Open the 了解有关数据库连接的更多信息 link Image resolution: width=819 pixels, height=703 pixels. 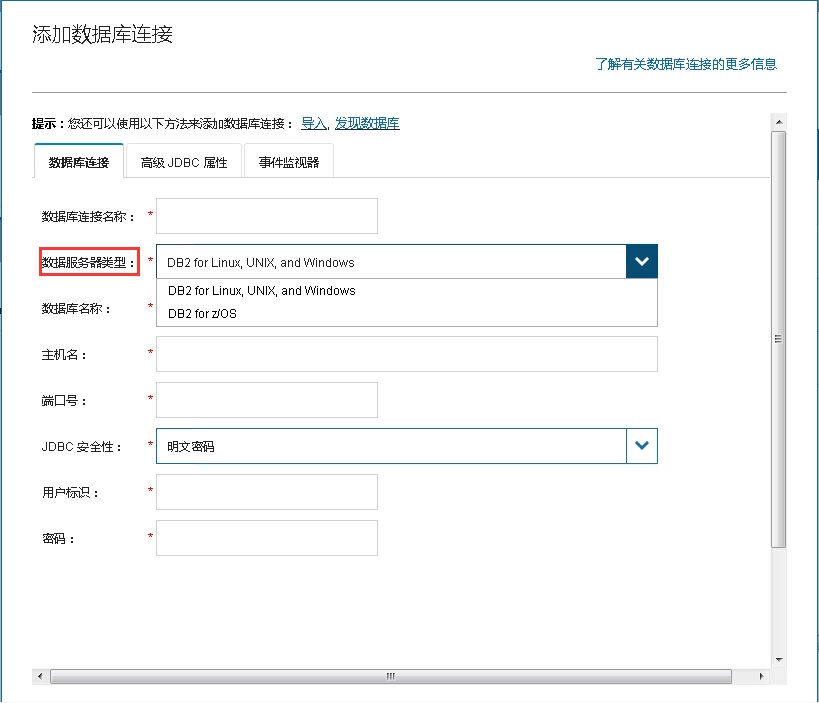click(x=686, y=62)
